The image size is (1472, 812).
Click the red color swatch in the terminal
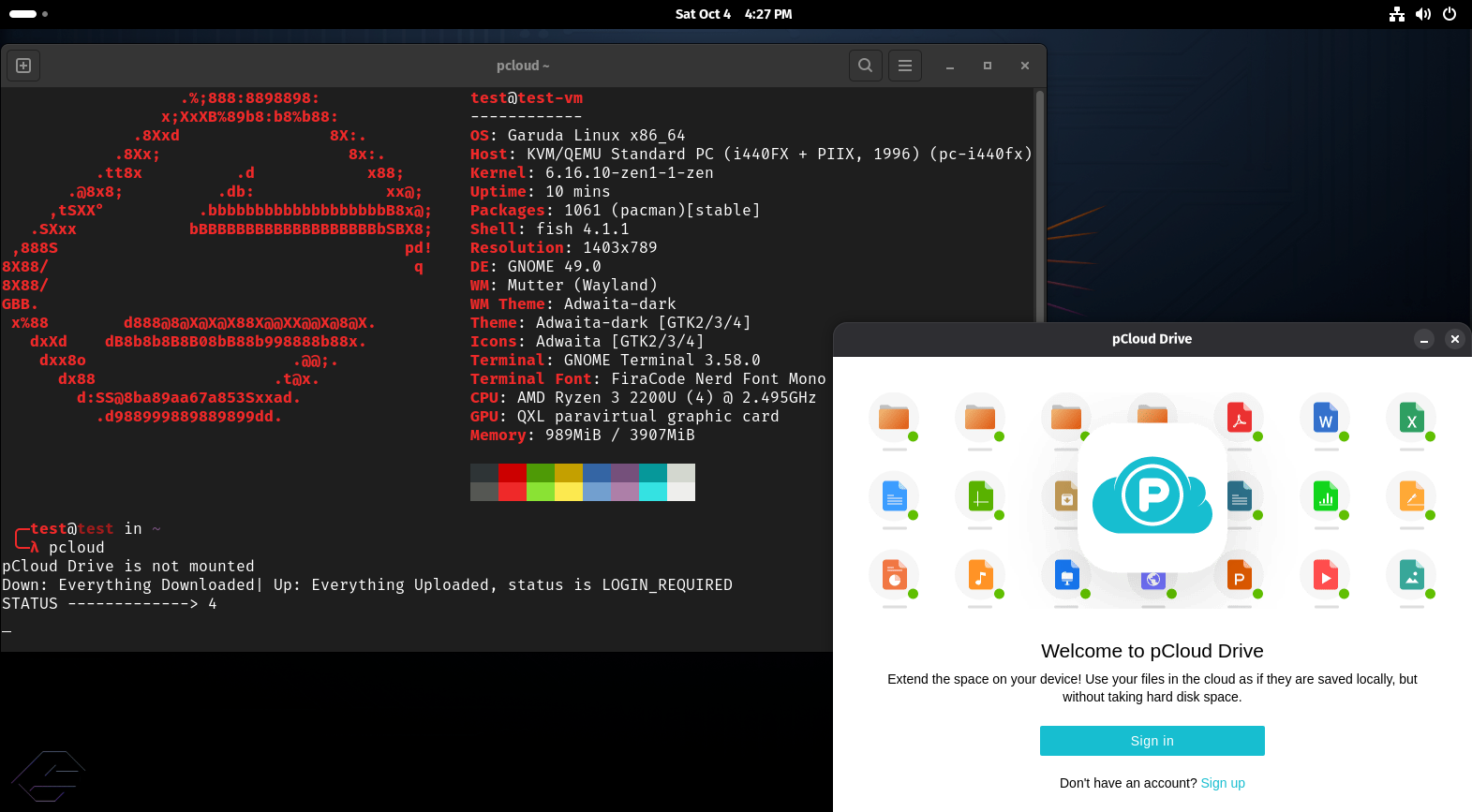pyautogui.click(x=512, y=473)
